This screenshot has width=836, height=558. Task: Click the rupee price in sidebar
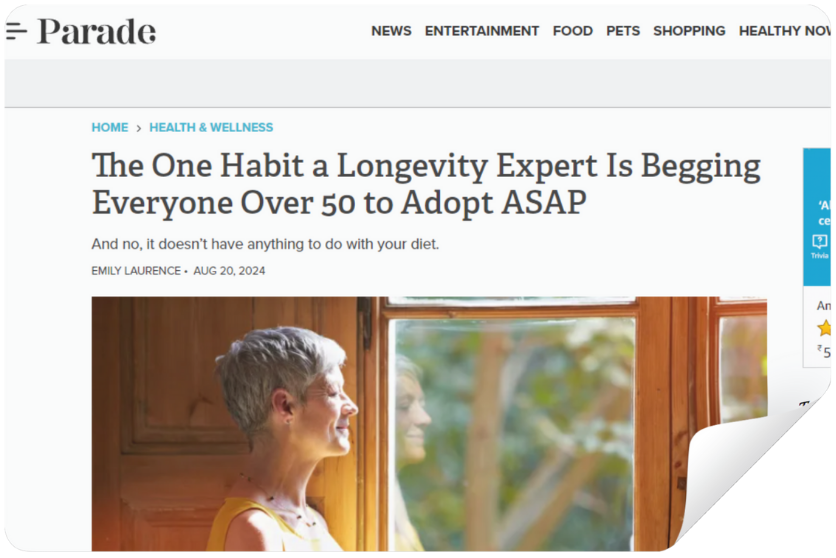pyautogui.click(x=824, y=352)
